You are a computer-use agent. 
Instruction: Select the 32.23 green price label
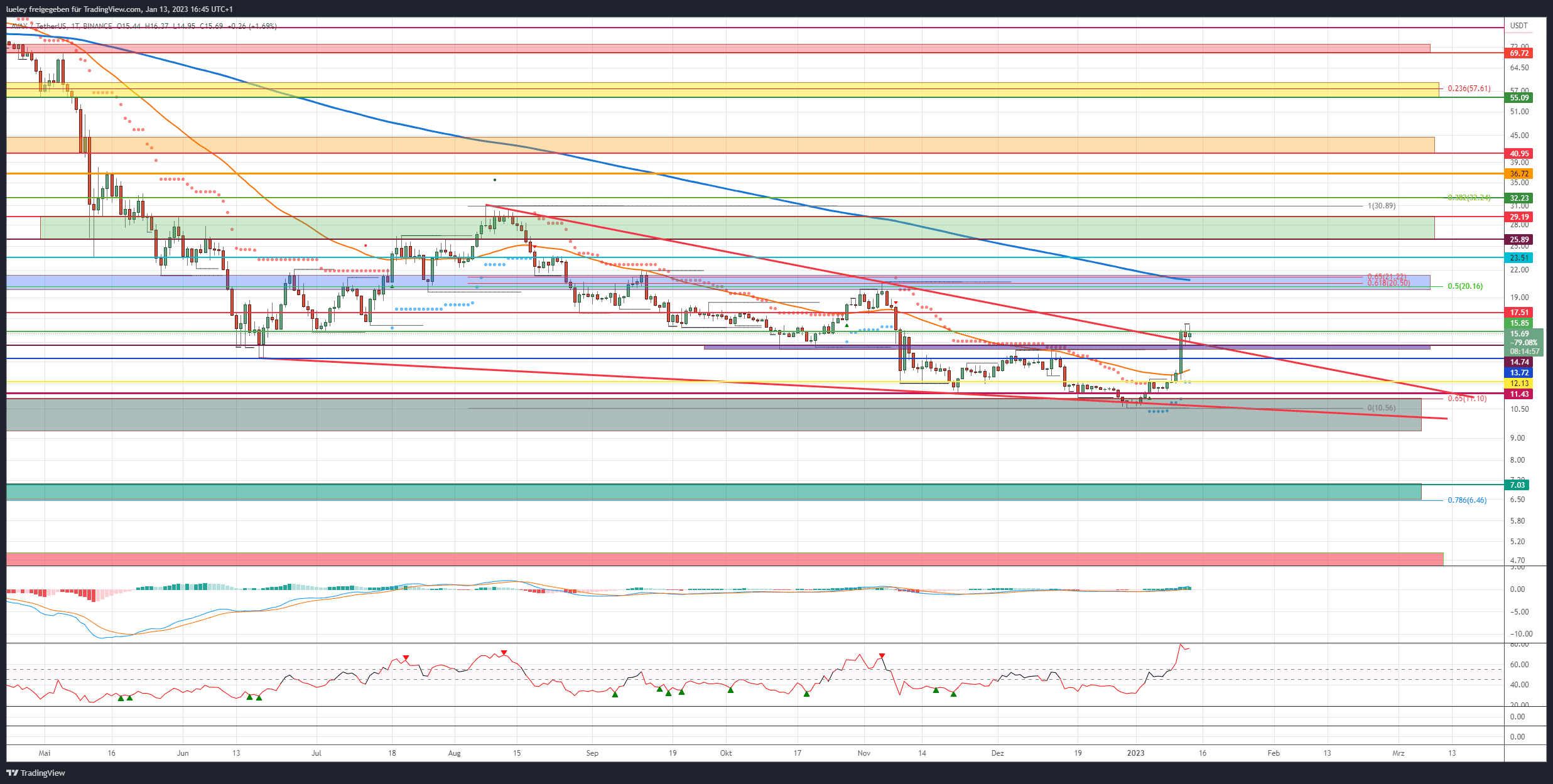(1519, 198)
